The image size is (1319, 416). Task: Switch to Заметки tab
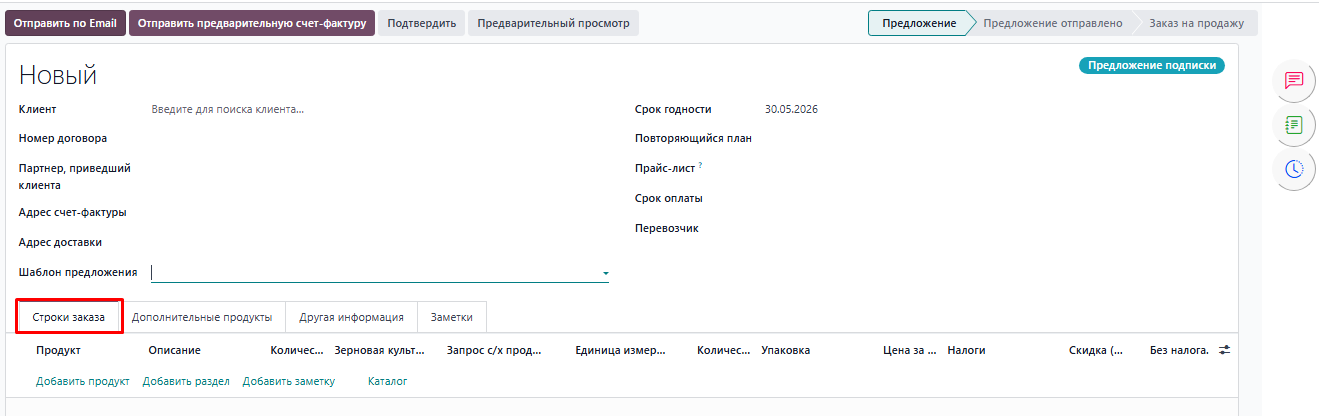pyautogui.click(x=451, y=317)
